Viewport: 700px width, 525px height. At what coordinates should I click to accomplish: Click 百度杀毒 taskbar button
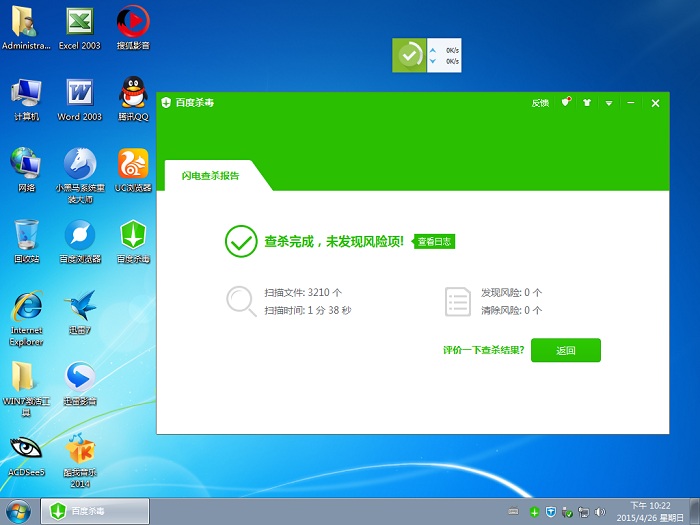click(x=94, y=512)
